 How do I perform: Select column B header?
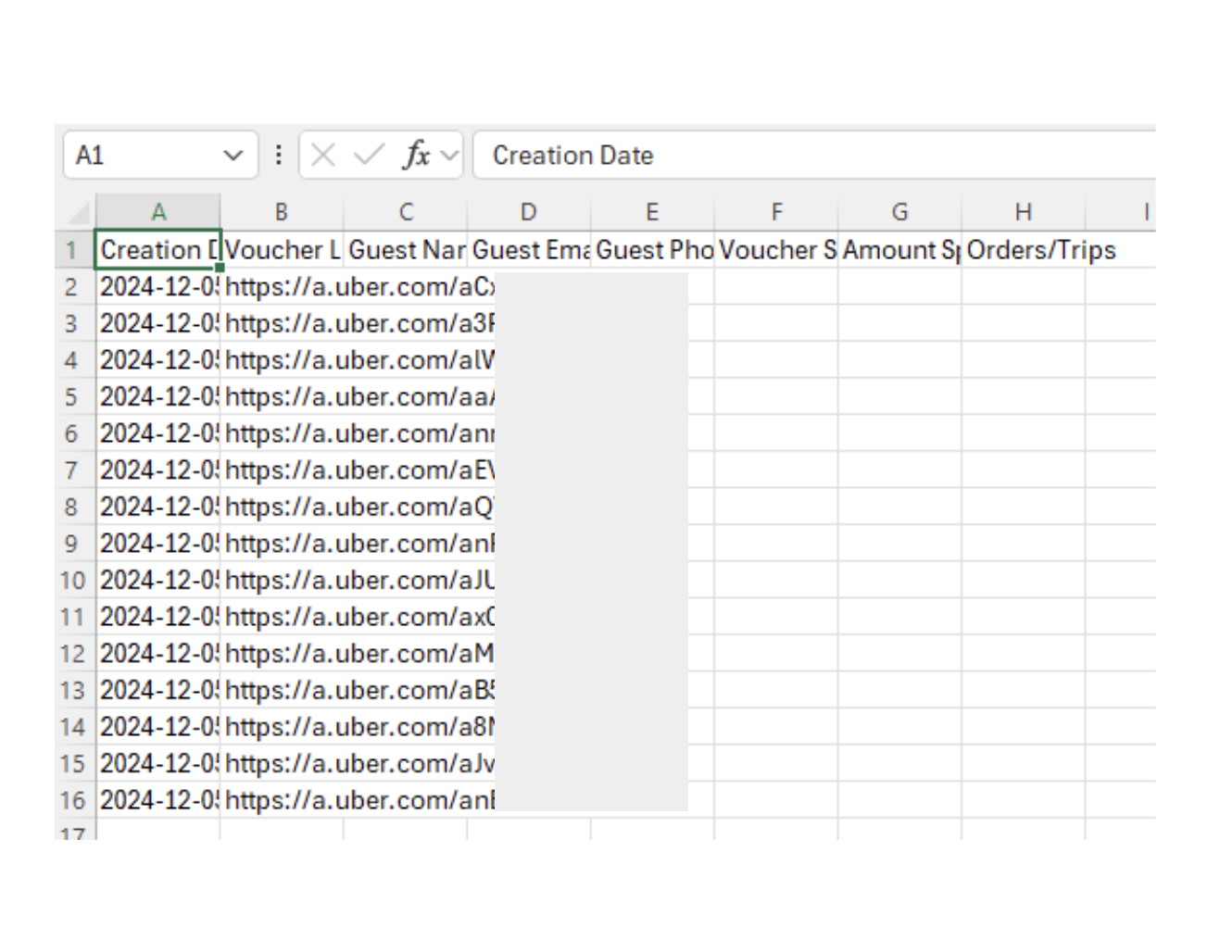pyautogui.click(x=282, y=212)
